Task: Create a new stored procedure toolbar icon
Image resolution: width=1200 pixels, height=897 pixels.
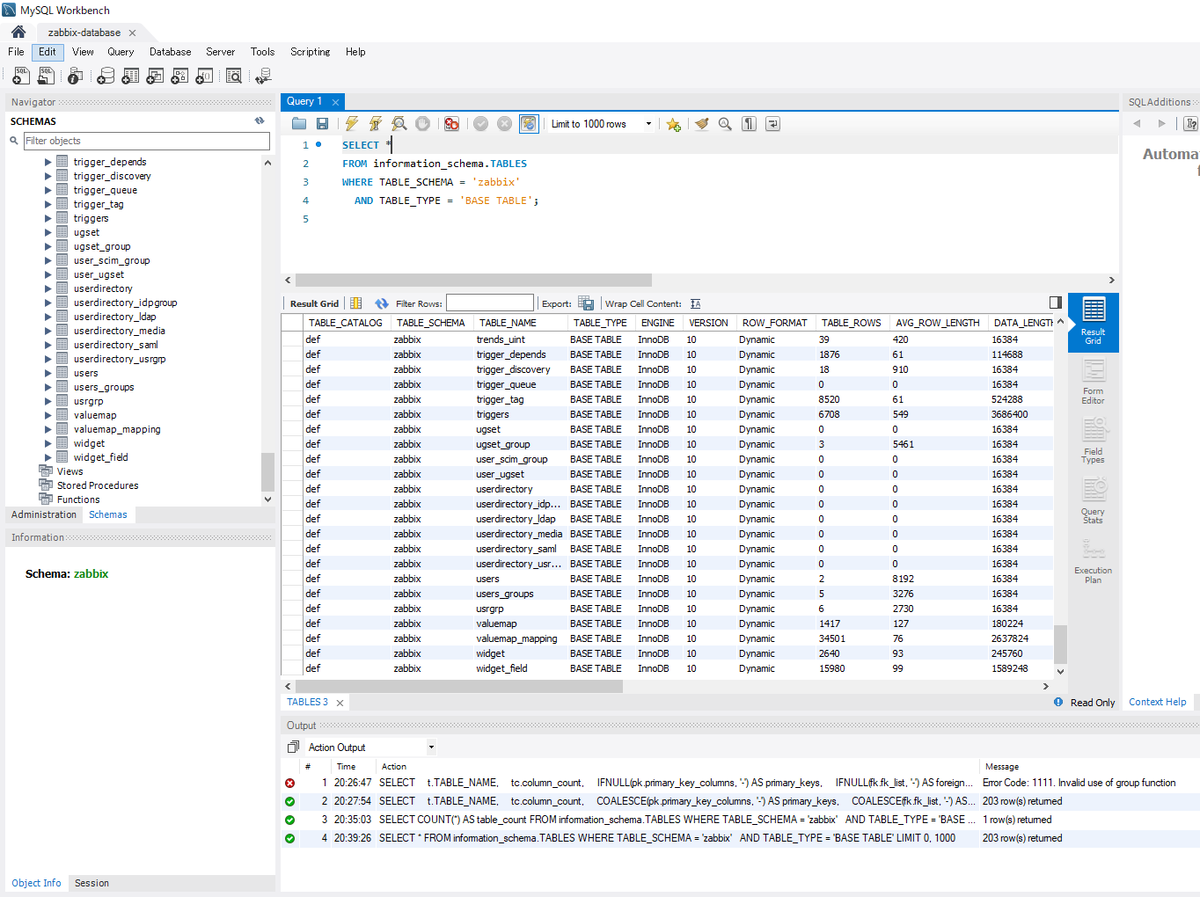Action: click(x=180, y=75)
